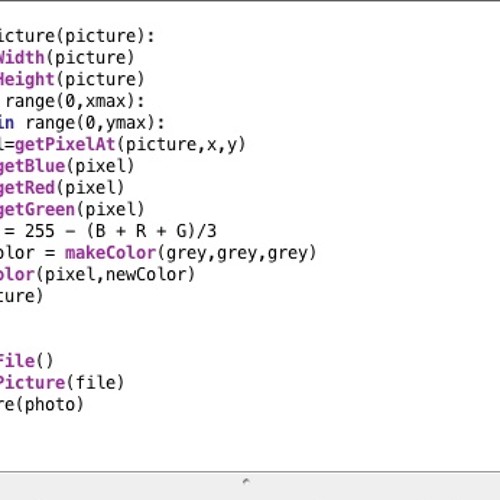Click the getBlue keyword in code

pyautogui.click(x=32, y=166)
